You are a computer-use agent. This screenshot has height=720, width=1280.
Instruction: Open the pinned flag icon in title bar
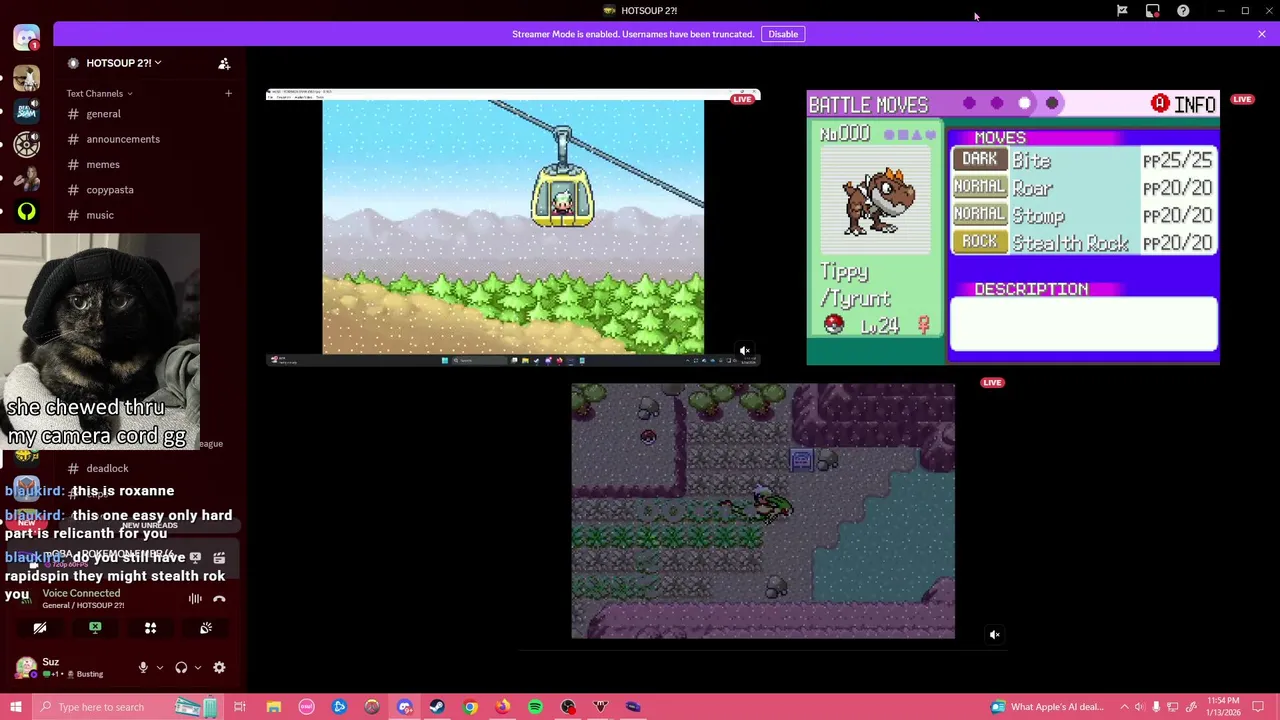click(1122, 11)
